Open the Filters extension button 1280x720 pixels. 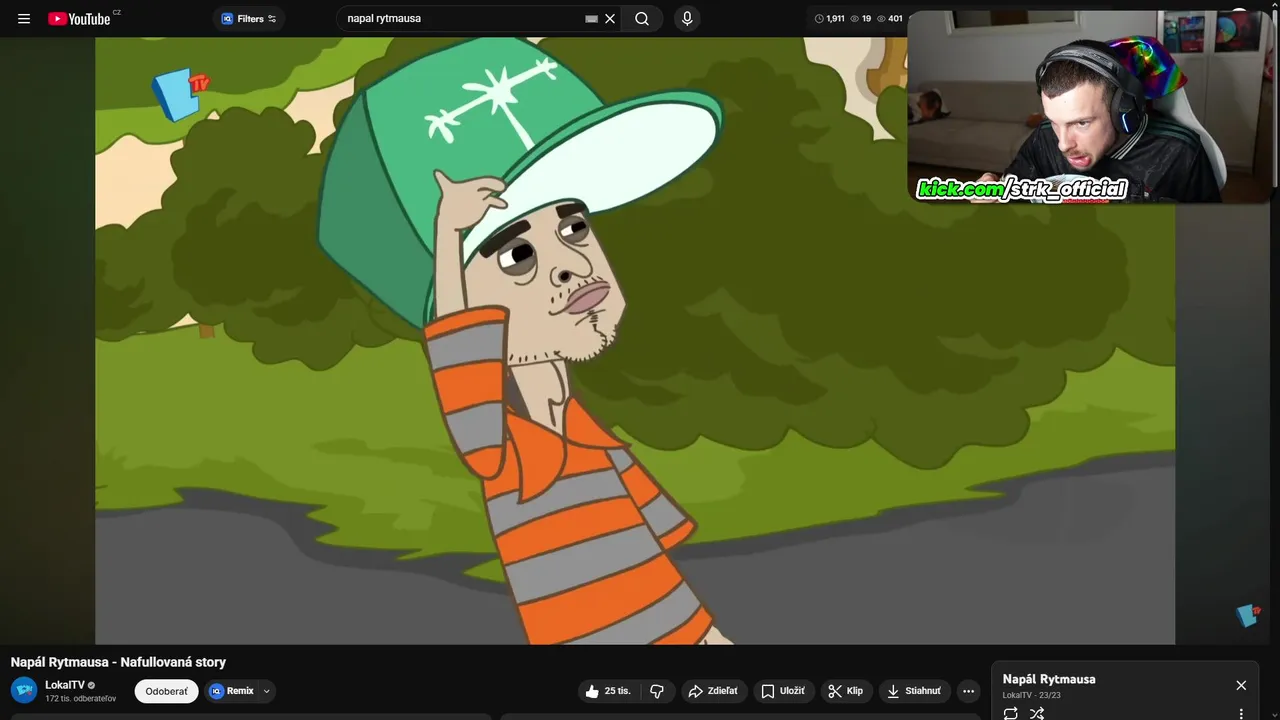pyautogui.click(x=249, y=18)
